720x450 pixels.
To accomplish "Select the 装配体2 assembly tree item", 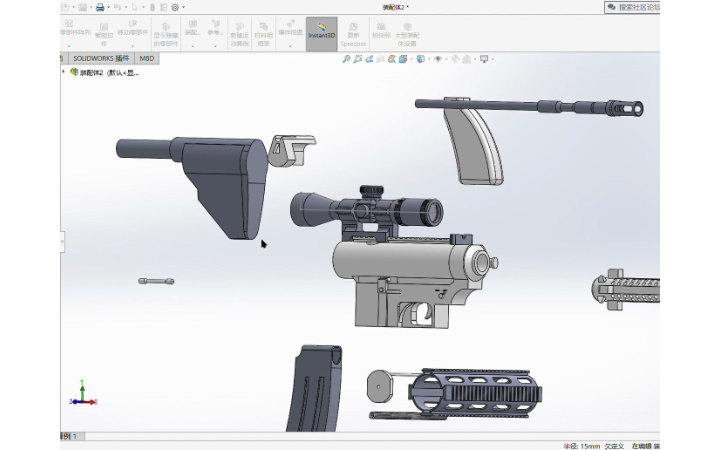I will pyautogui.click(x=104, y=73).
